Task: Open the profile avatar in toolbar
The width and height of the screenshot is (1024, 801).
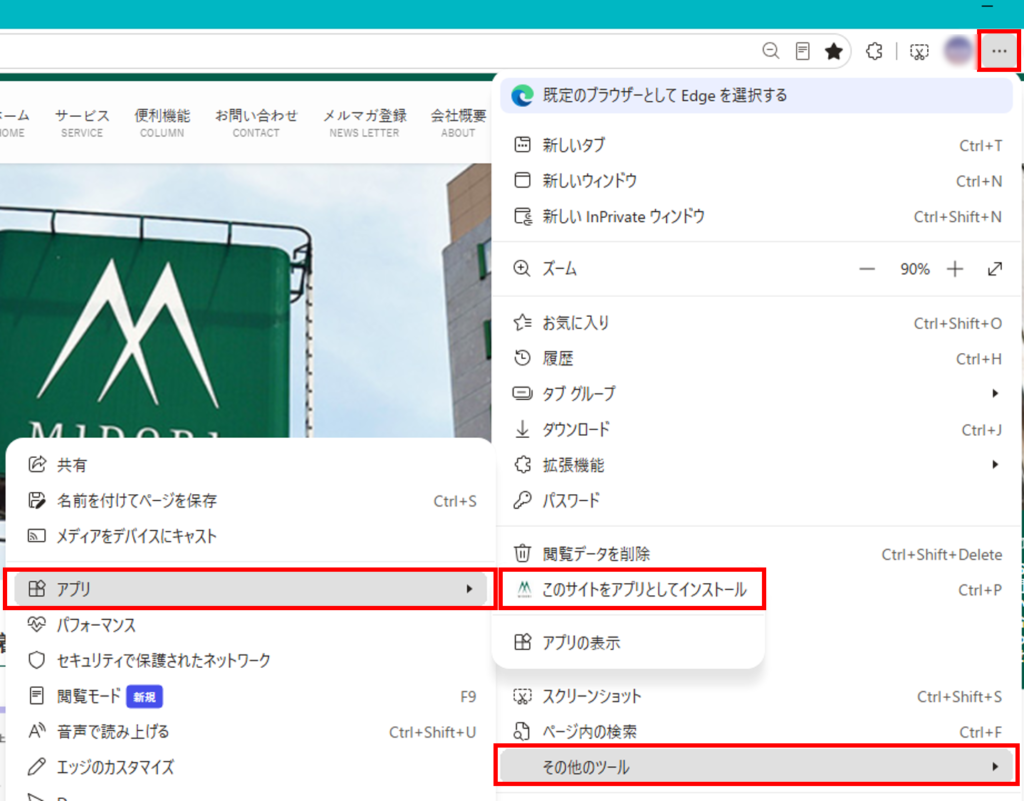Action: tap(958, 50)
